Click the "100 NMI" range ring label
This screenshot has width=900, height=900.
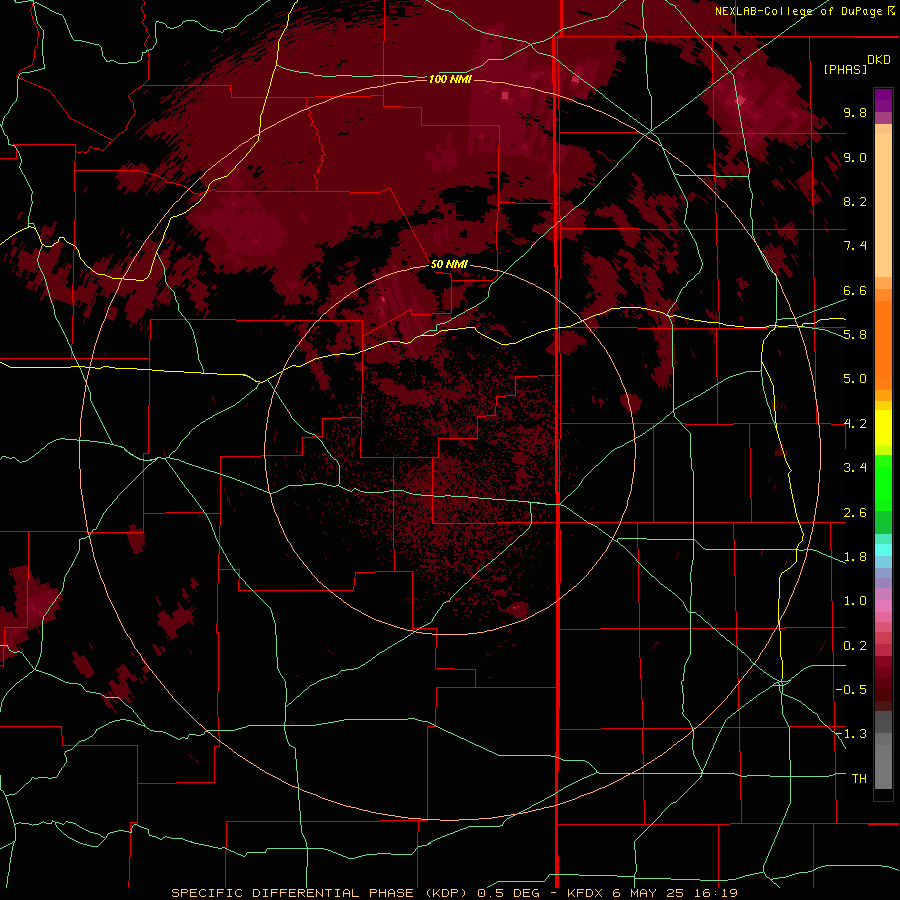450,79
